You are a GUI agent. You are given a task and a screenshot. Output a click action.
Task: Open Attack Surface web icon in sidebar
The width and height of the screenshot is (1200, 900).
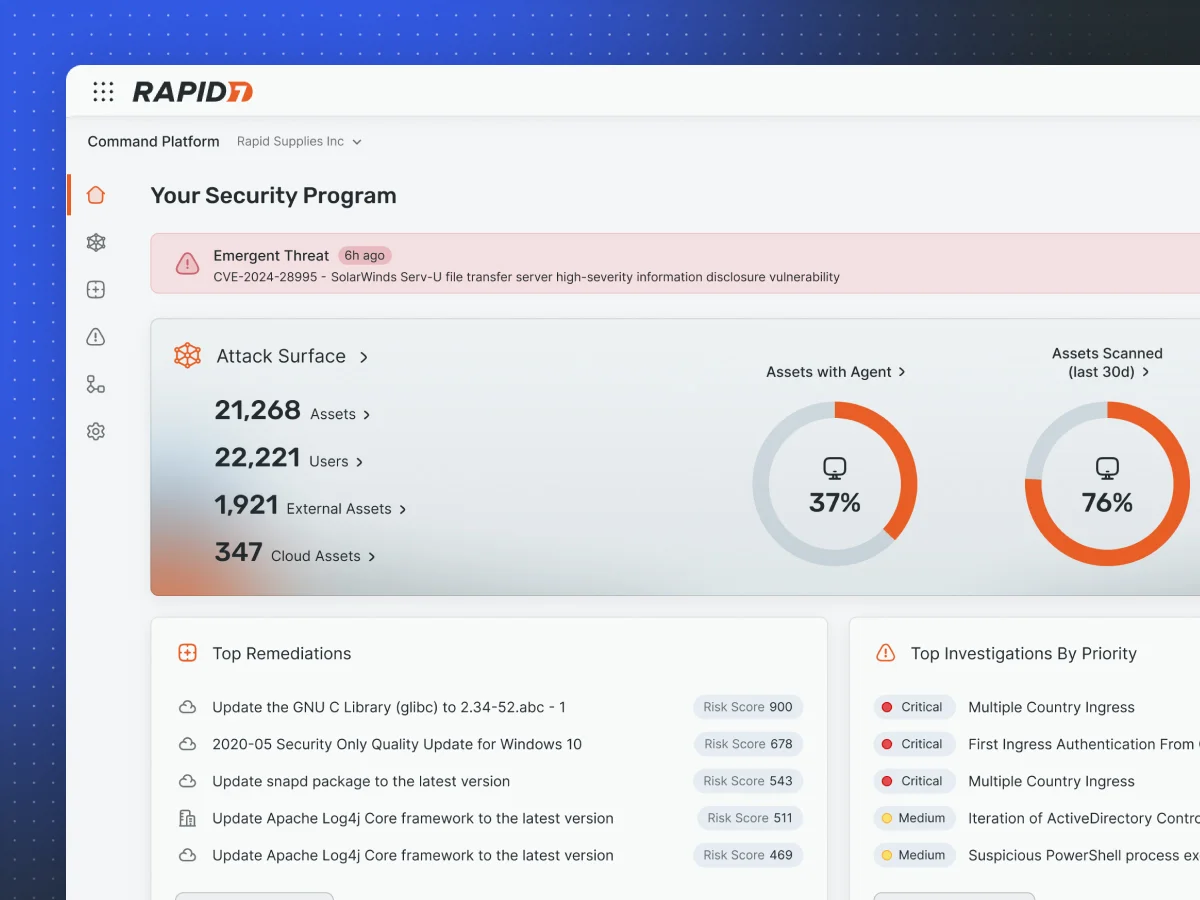[96, 243]
